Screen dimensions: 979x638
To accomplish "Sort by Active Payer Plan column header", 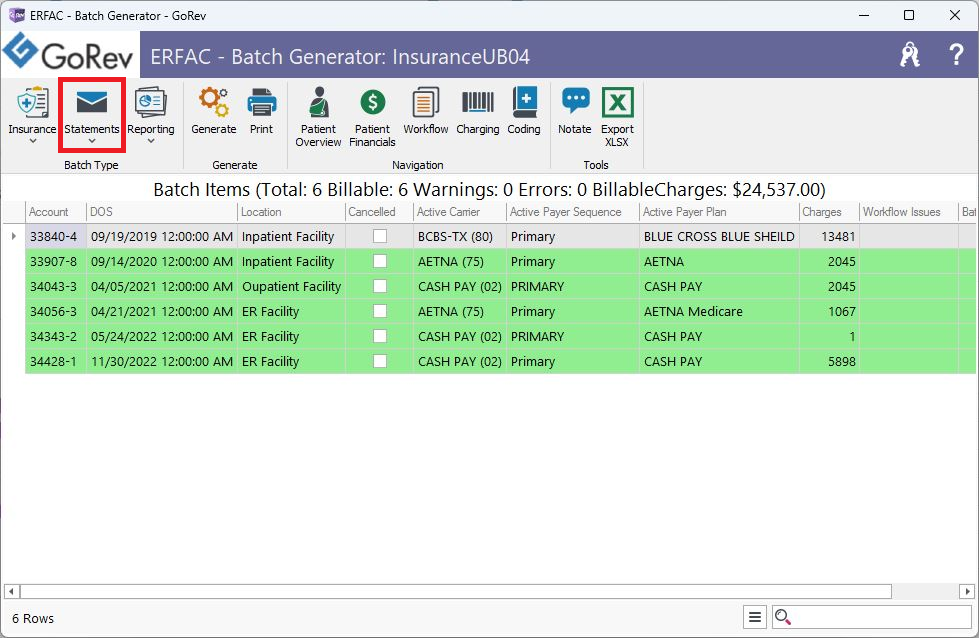I will pos(719,212).
